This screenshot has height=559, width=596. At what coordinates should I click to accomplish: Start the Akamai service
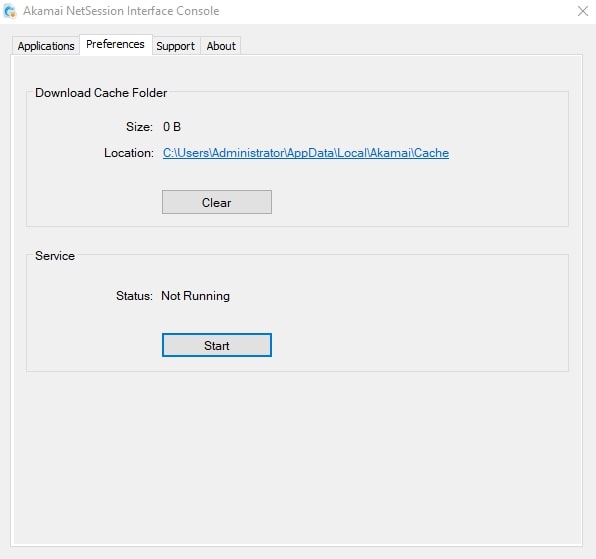pyautogui.click(x=217, y=345)
